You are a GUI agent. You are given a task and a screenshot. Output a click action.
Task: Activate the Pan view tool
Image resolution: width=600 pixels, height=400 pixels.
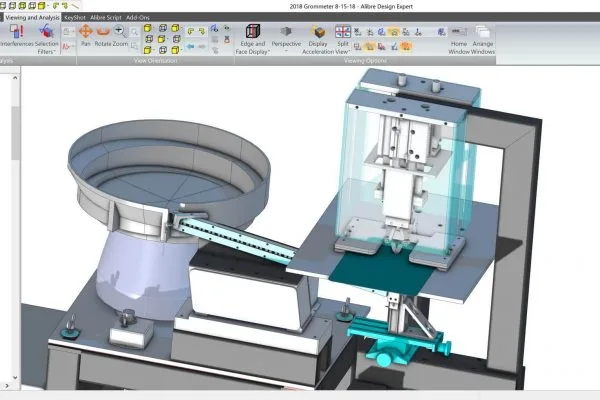[x=86, y=31]
